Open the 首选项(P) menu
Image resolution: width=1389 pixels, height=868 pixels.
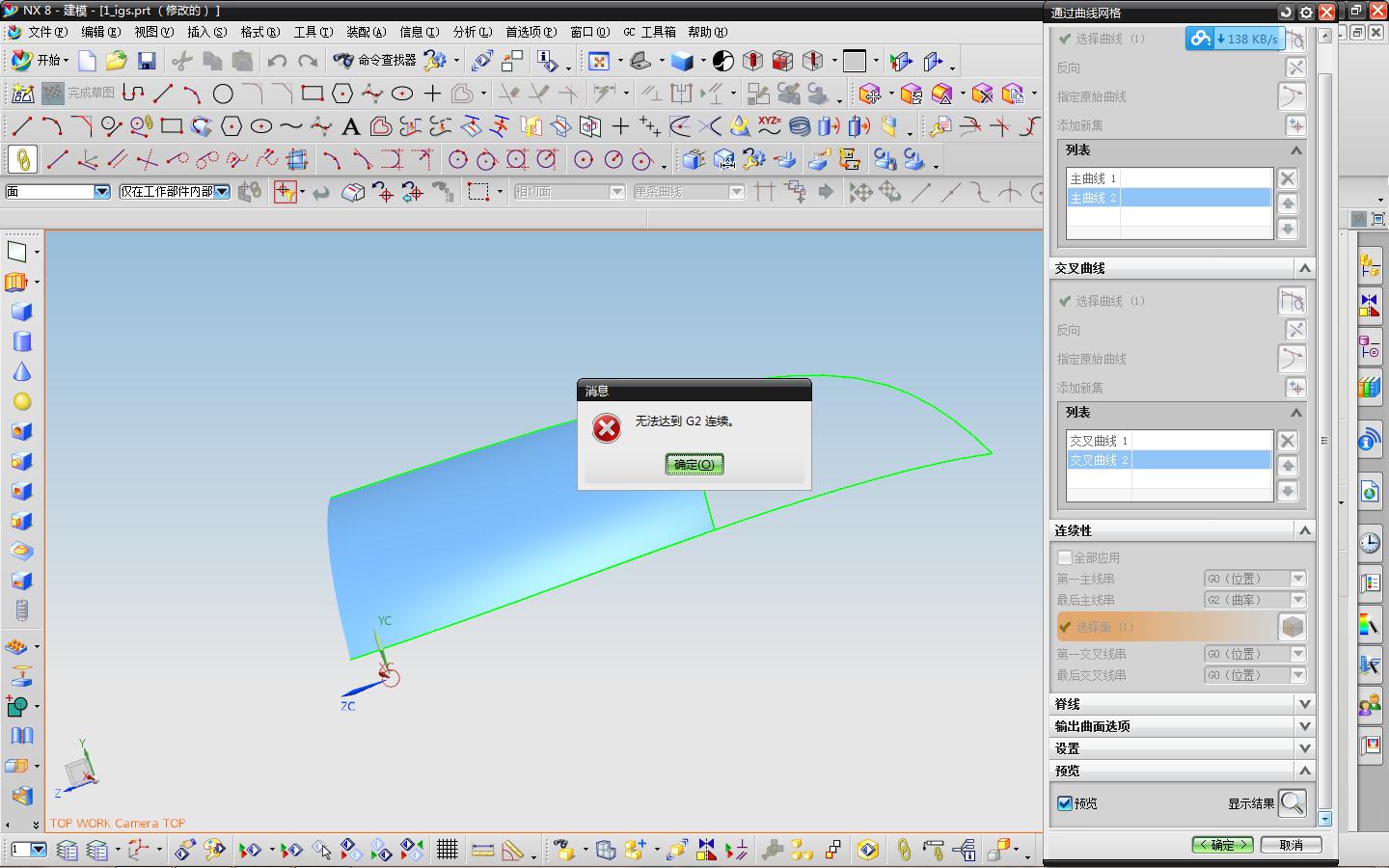[x=531, y=32]
